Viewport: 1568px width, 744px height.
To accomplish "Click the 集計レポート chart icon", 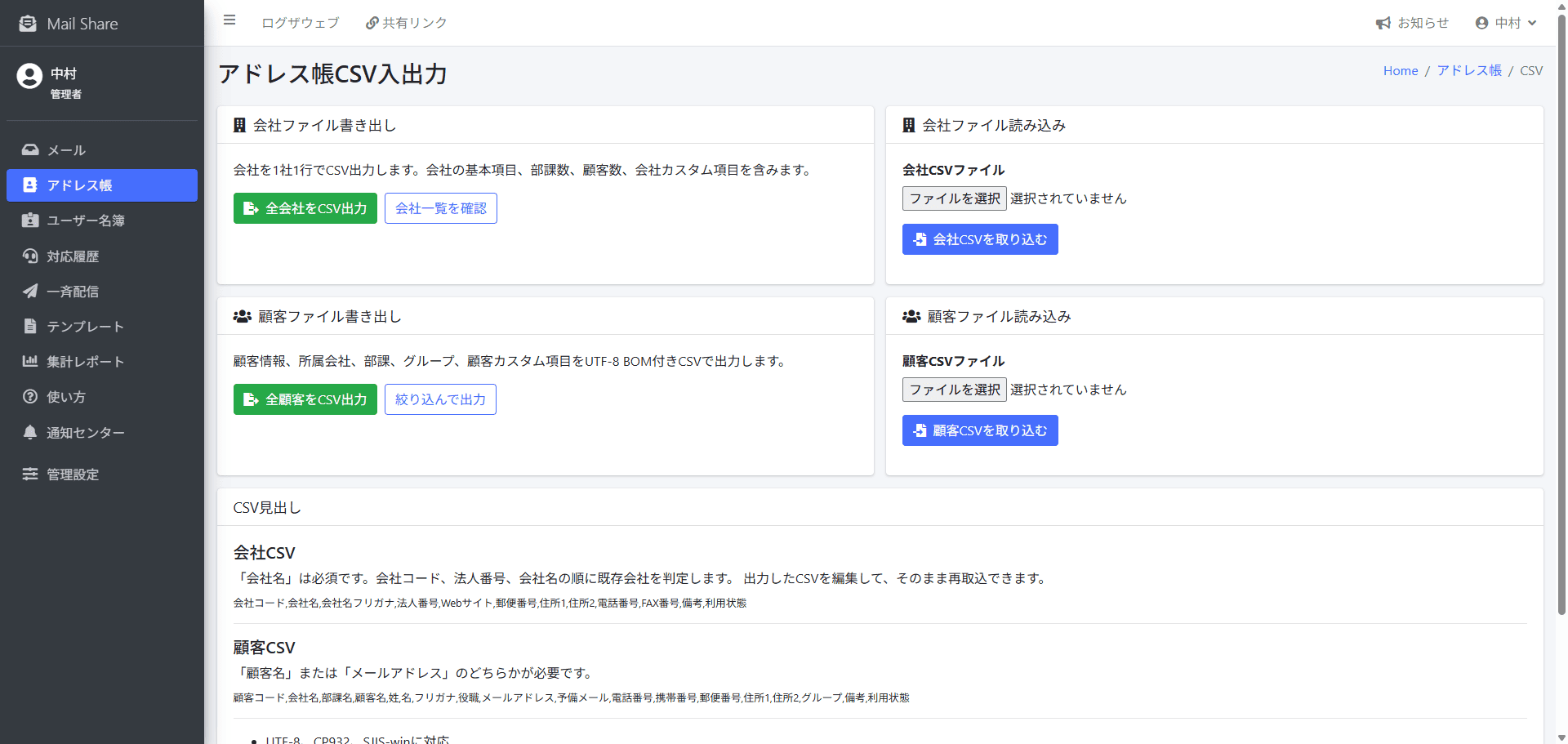I will [x=30, y=361].
